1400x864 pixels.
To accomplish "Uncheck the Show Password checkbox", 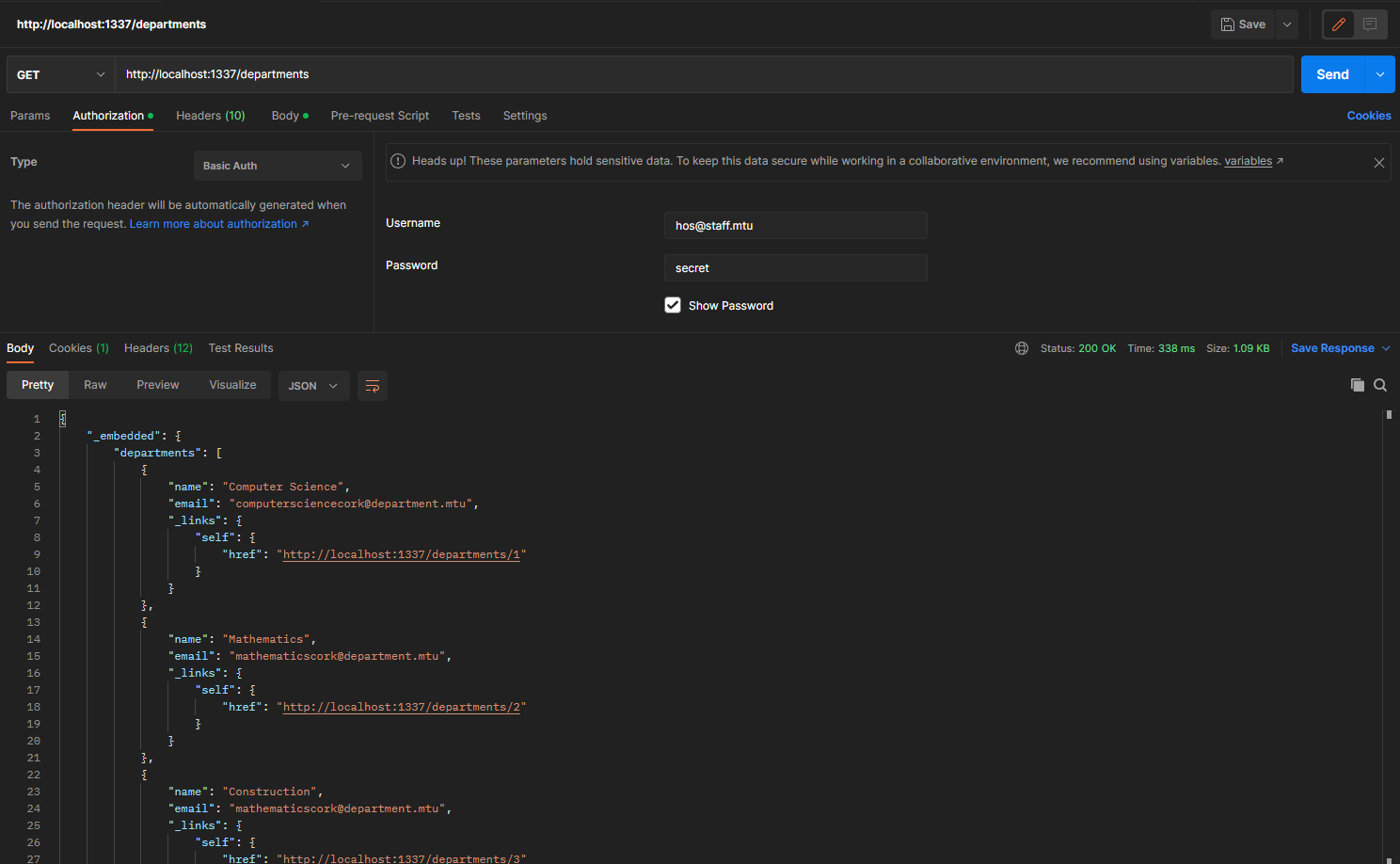I will point(673,305).
